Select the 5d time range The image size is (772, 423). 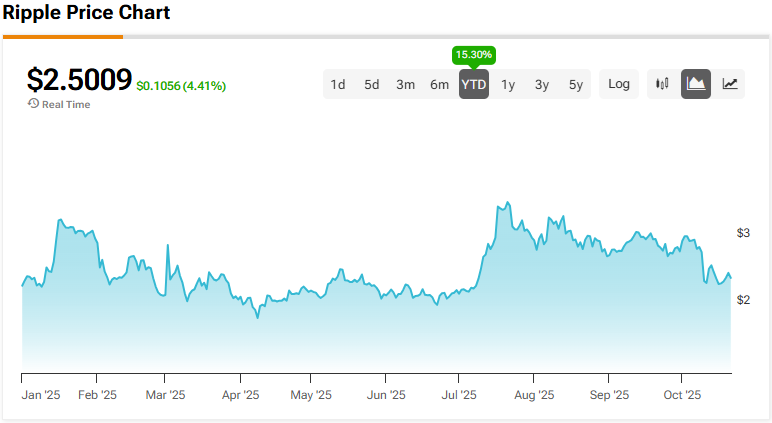(372, 85)
